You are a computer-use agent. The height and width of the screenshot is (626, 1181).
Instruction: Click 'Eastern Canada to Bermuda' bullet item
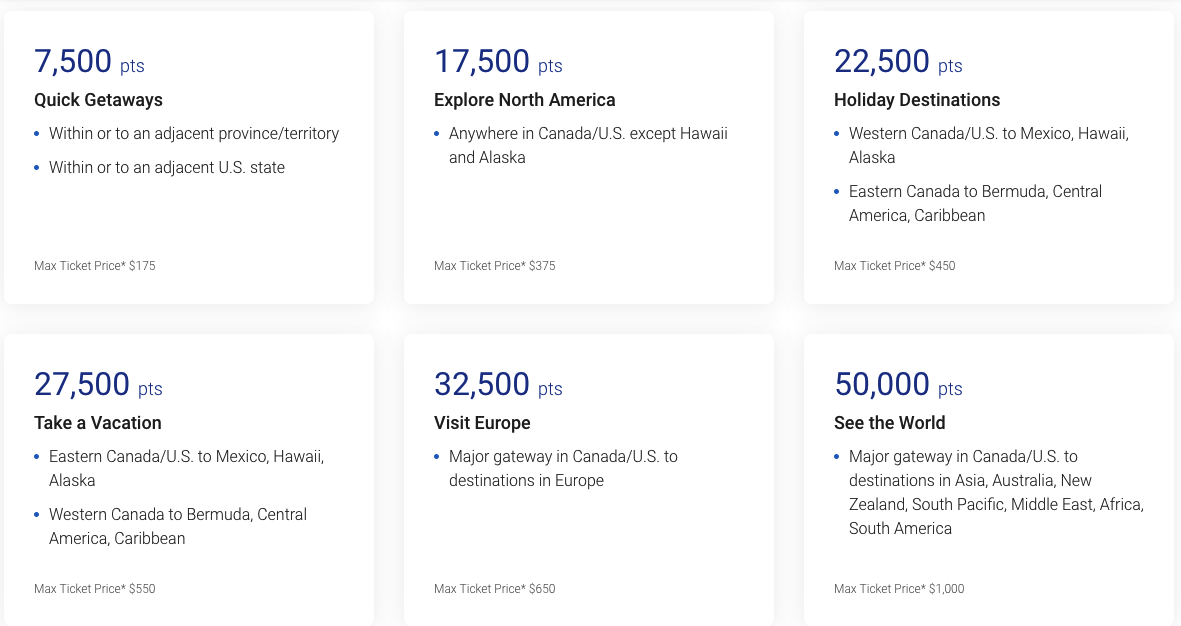point(975,203)
